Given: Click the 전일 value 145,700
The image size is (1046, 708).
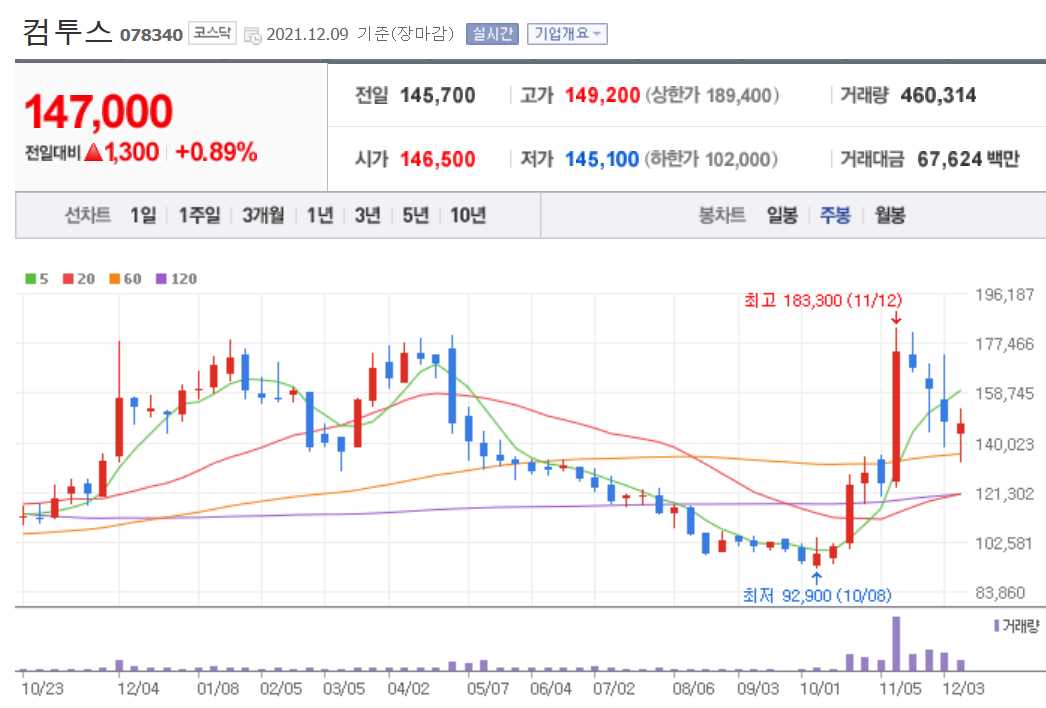Looking at the screenshot, I should pos(438,95).
